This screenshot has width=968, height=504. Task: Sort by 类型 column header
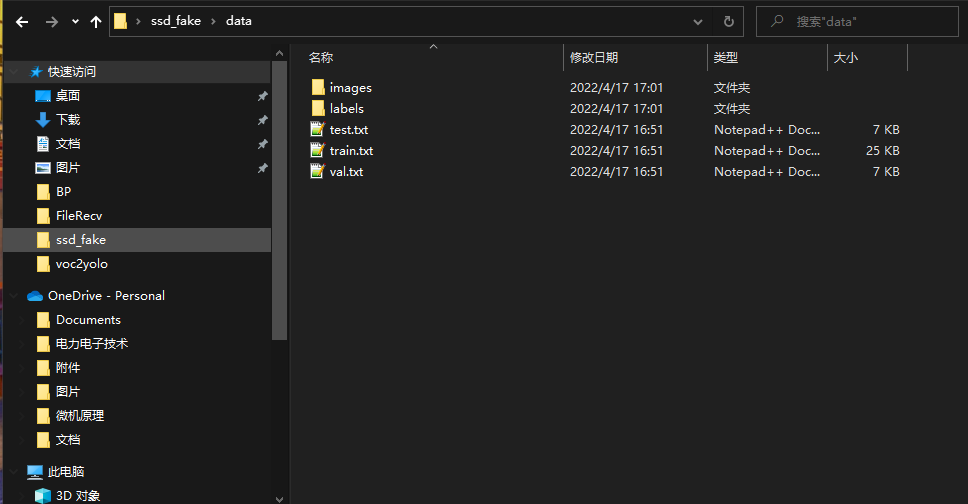click(725, 57)
